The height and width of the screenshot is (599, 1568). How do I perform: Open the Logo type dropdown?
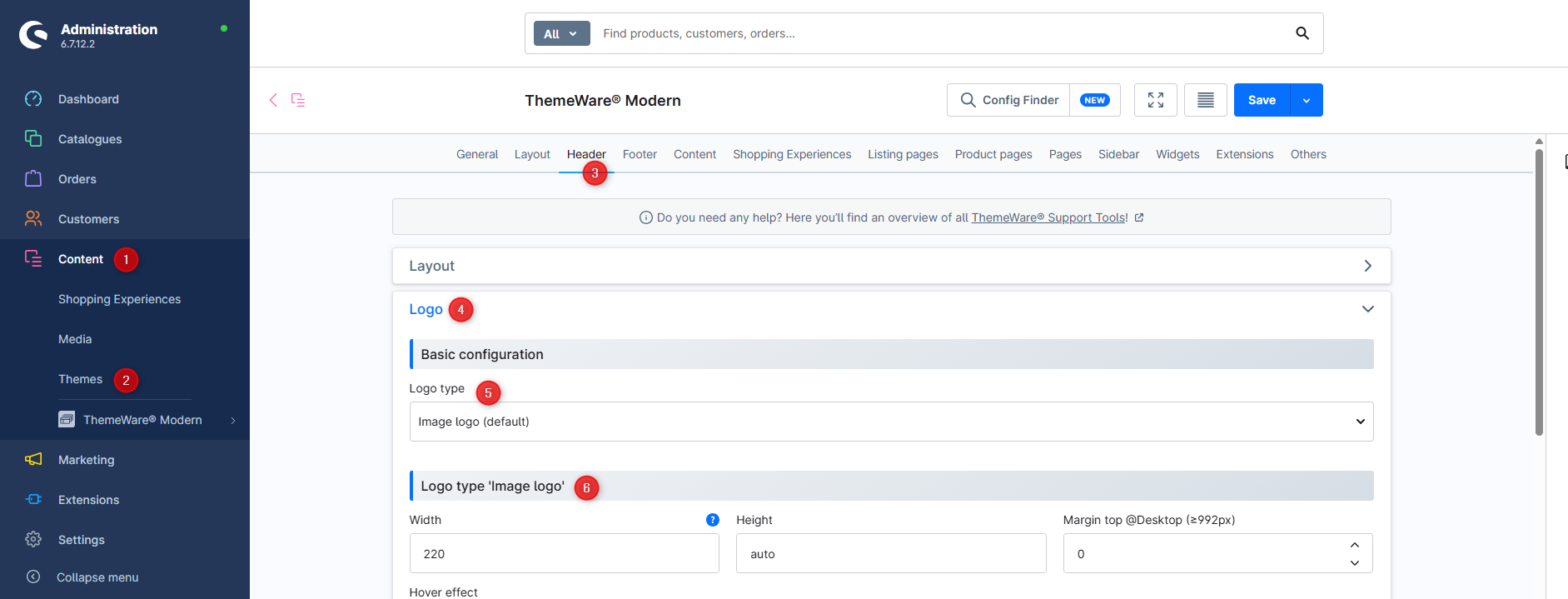click(x=891, y=422)
